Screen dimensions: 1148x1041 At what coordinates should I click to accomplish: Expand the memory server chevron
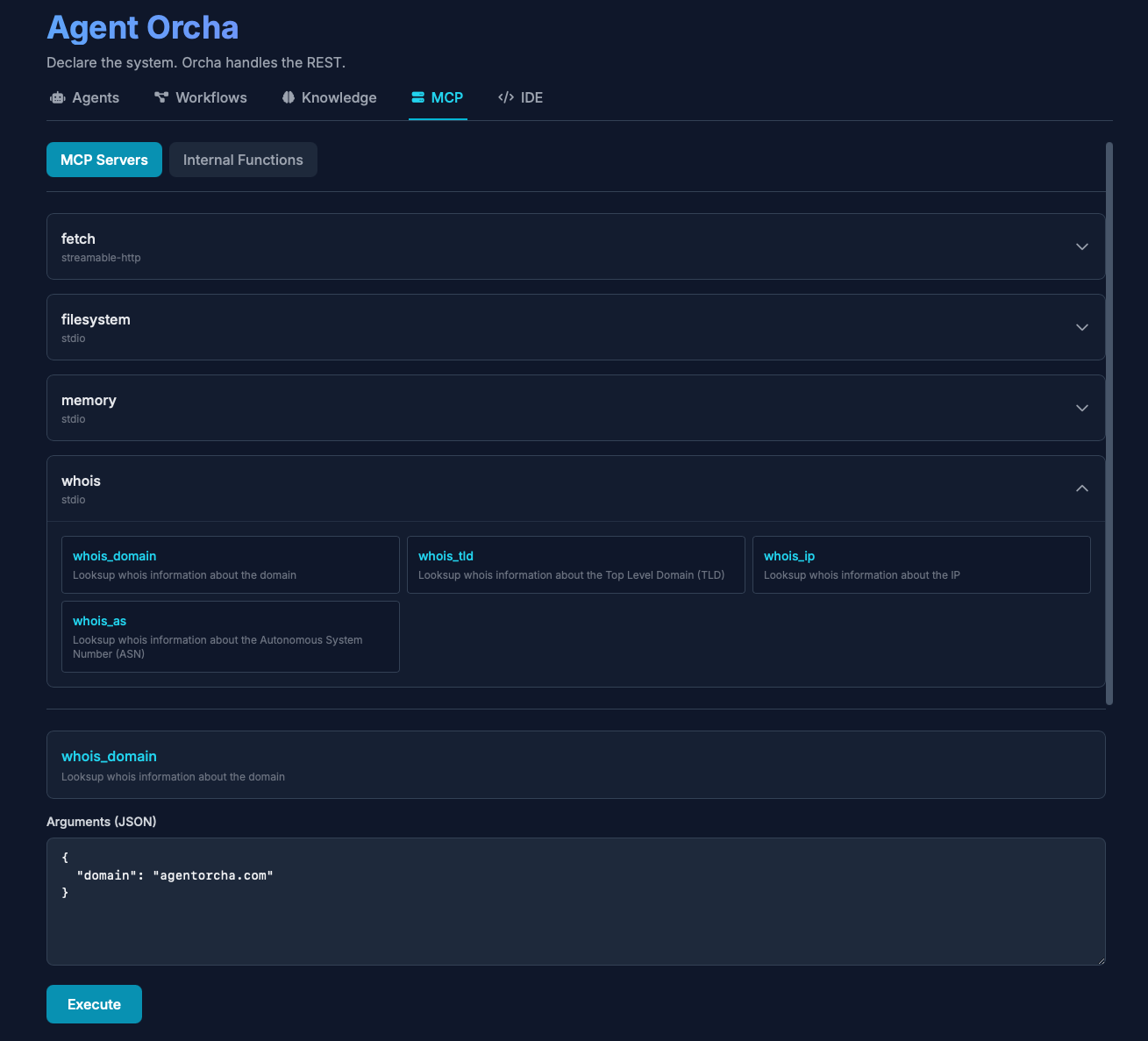pos(1081,408)
